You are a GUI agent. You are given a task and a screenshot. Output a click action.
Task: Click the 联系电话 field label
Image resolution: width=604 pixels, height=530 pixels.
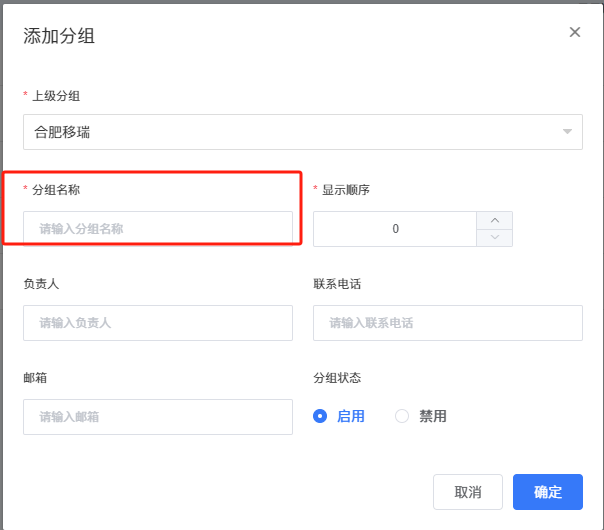337,284
